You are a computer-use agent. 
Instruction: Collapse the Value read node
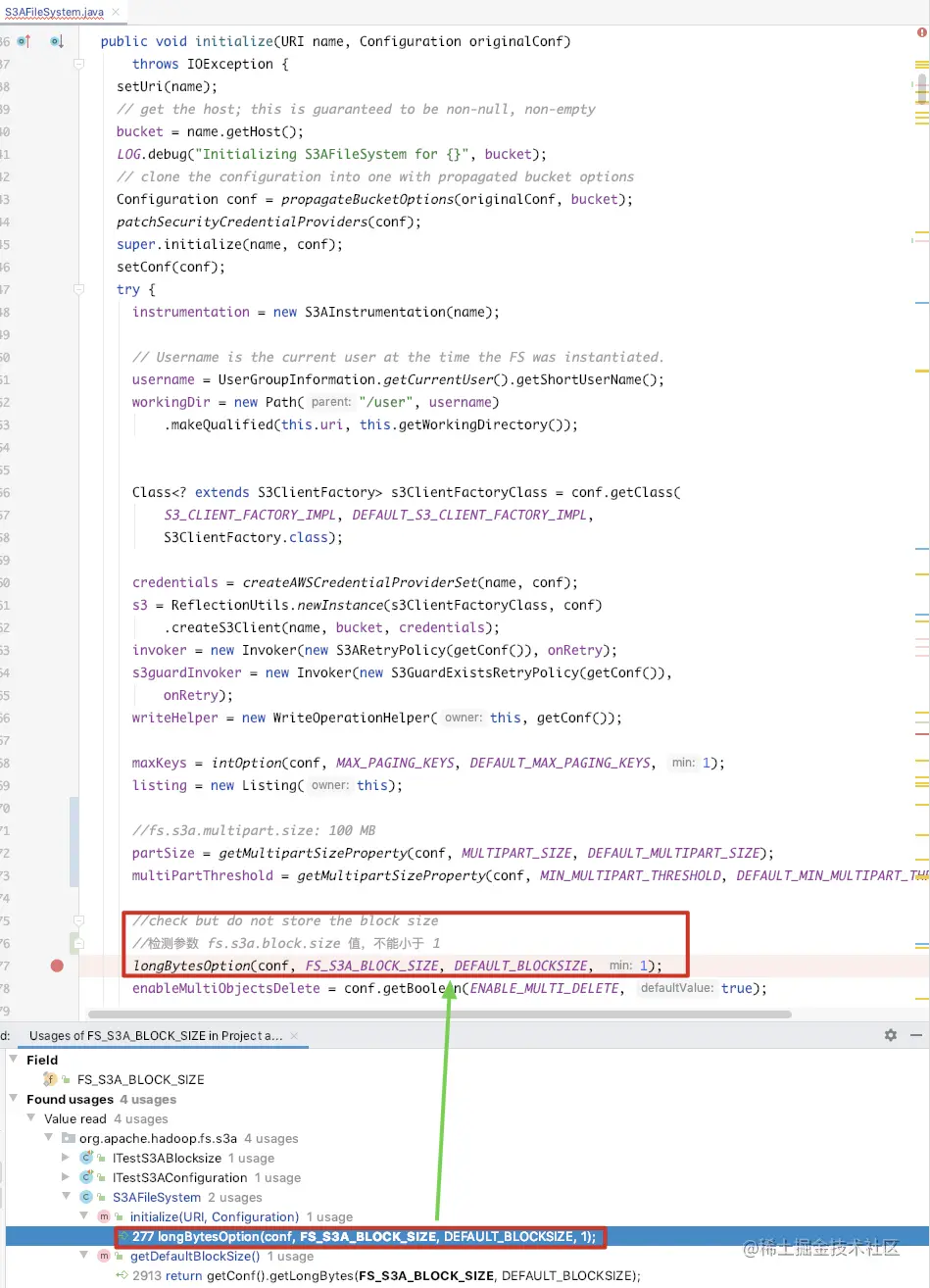tap(31, 1118)
